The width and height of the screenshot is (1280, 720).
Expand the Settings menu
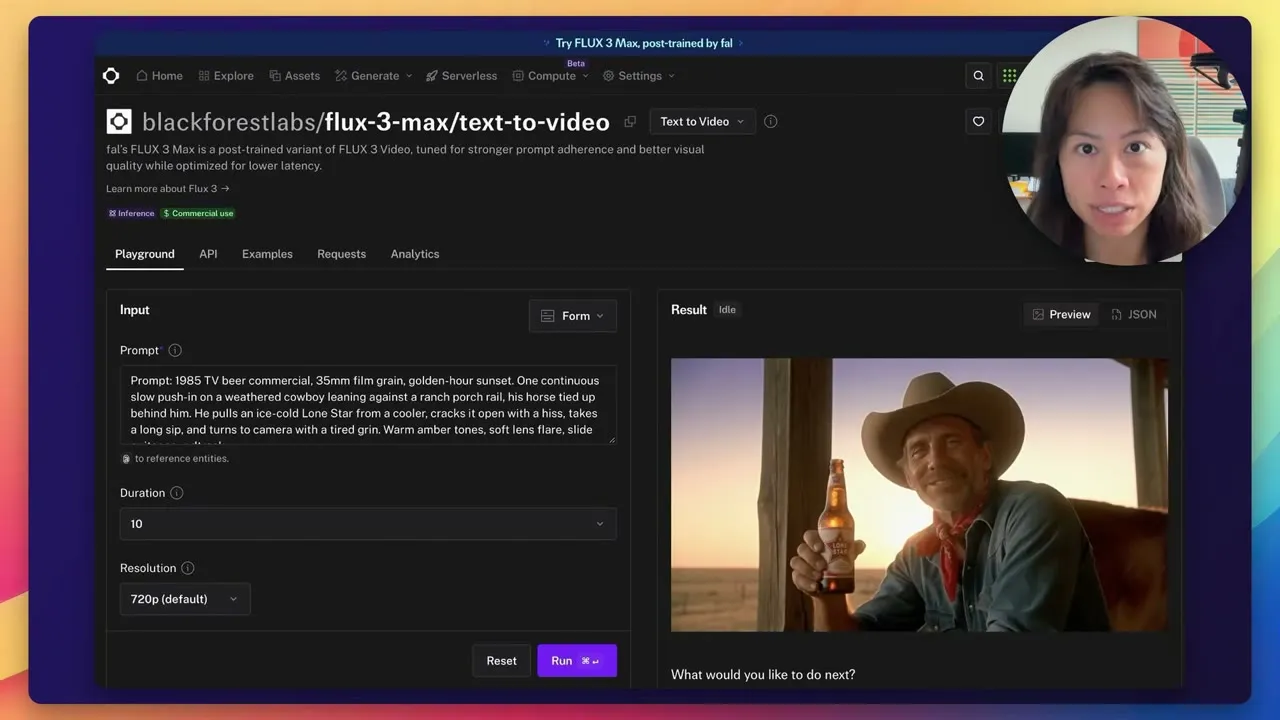click(638, 76)
